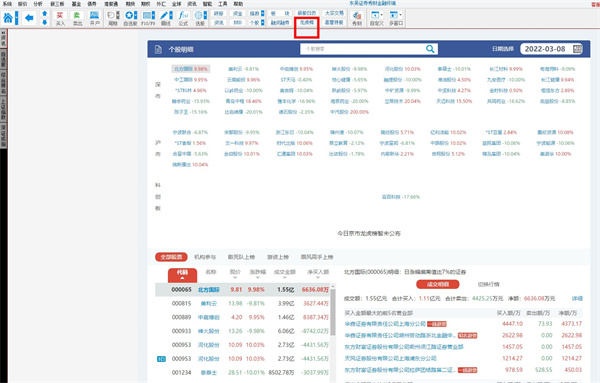This screenshot has height=383, width=600.
Task: Click the 切换行情 button
Action: [x=489, y=284]
